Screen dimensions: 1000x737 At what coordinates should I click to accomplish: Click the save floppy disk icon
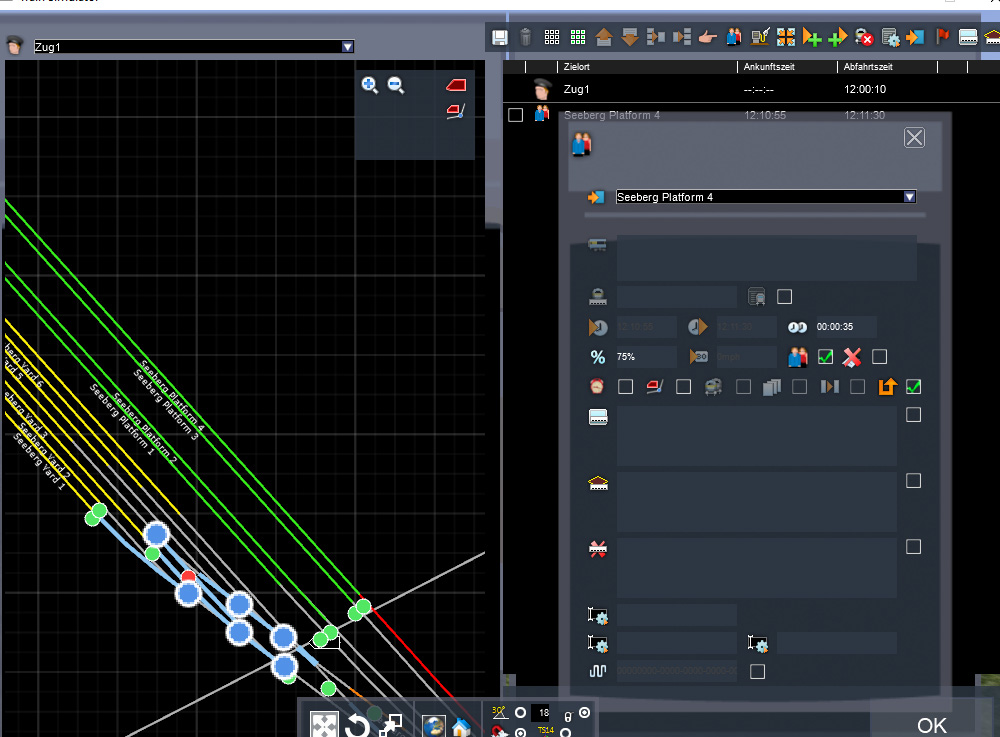[x=500, y=38]
